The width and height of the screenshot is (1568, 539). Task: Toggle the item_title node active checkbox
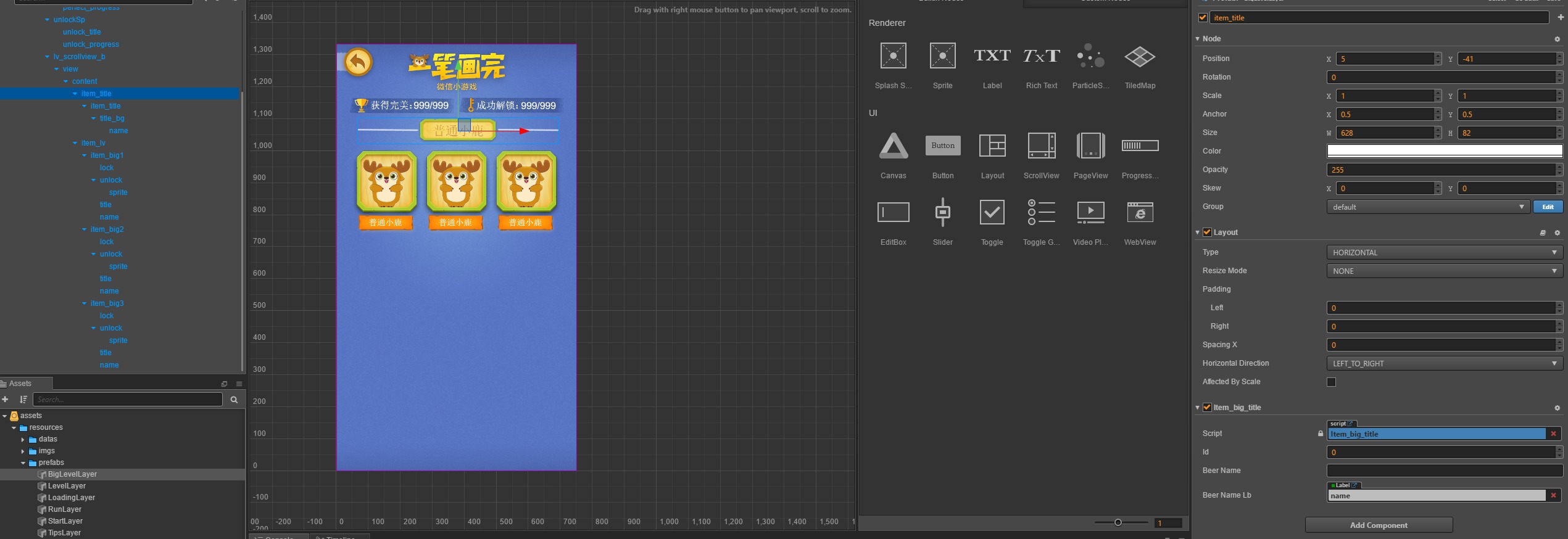pos(1203,17)
